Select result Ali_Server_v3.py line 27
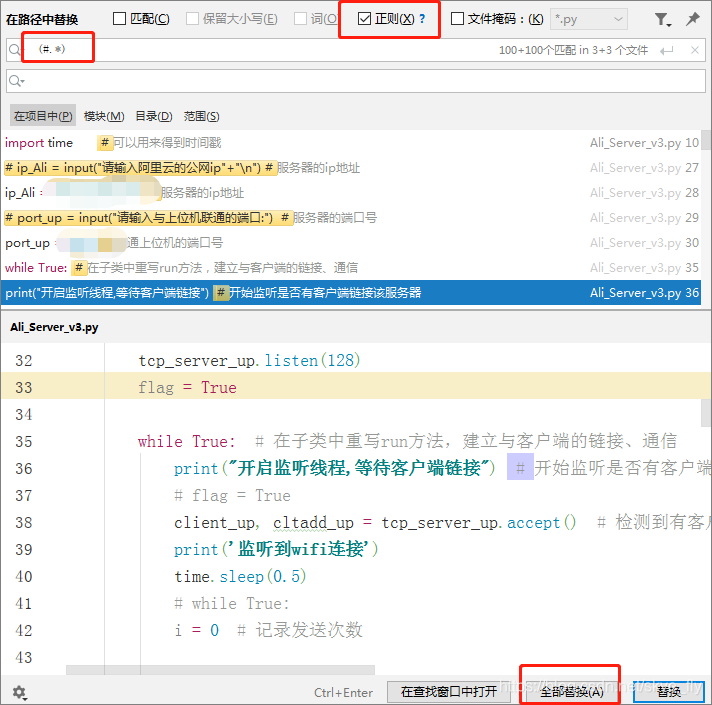 tap(351, 168)
